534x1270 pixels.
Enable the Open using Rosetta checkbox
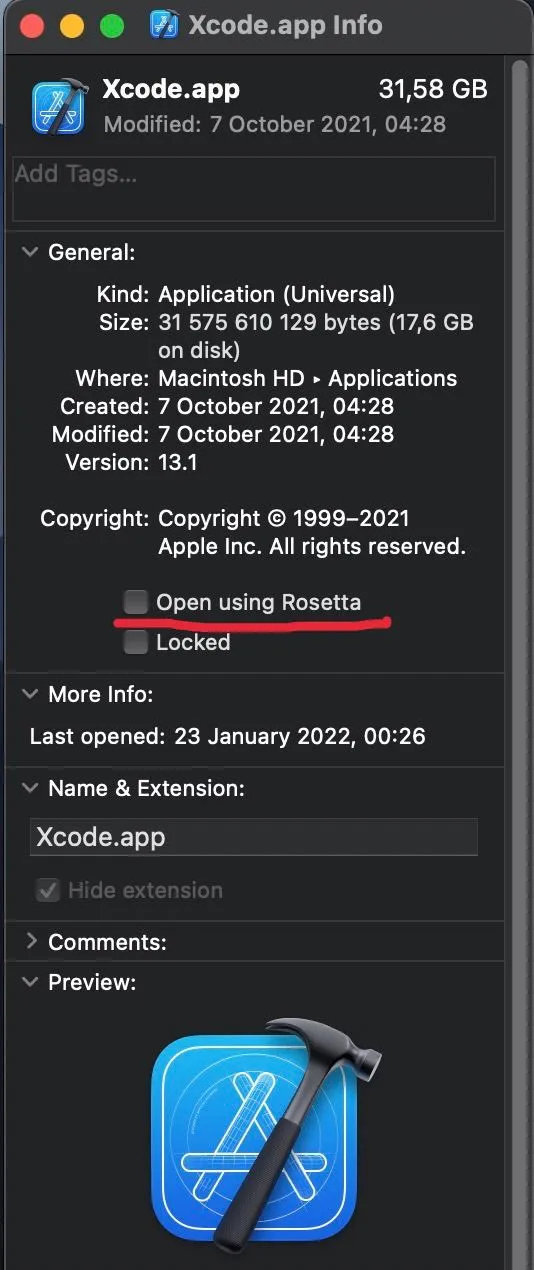tap(135, 602)
